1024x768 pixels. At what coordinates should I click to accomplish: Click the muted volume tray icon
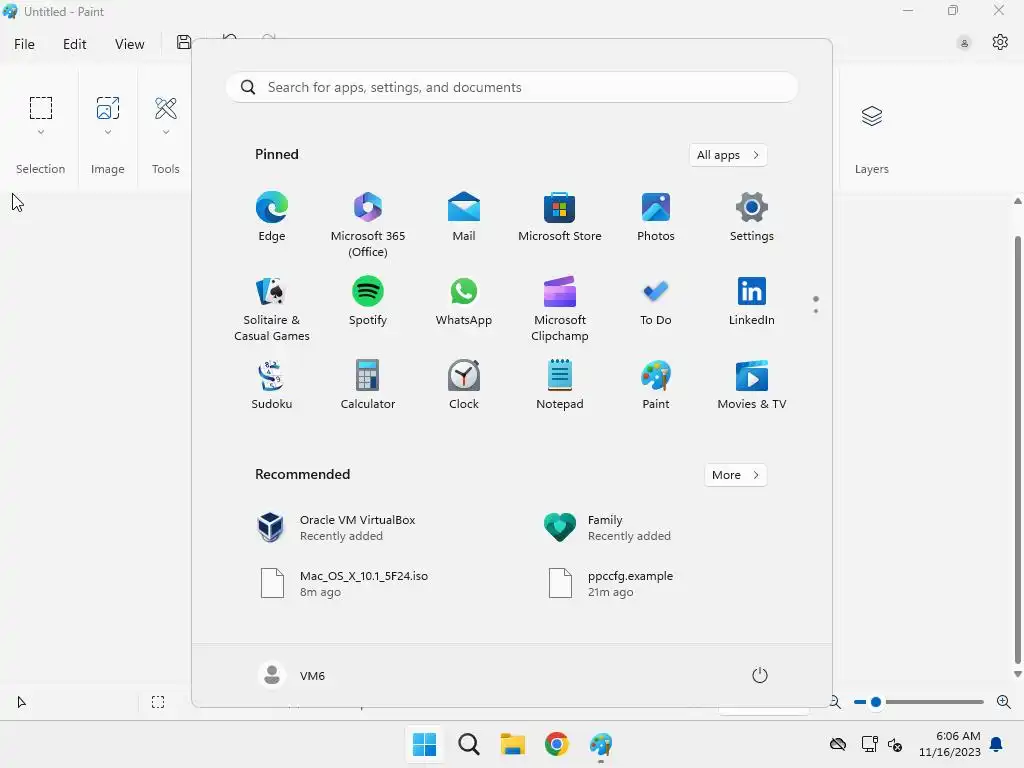tap(894, 744)
